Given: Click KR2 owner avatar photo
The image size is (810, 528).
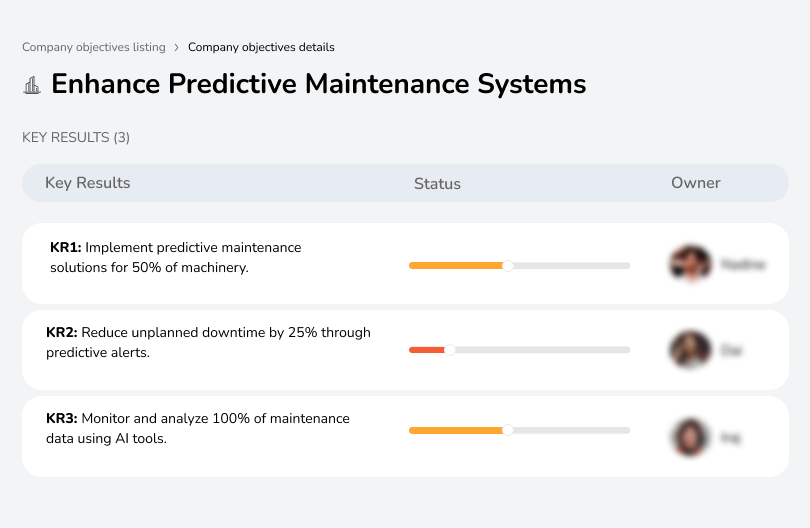Looking at the screenshot, I should [691, 350].
